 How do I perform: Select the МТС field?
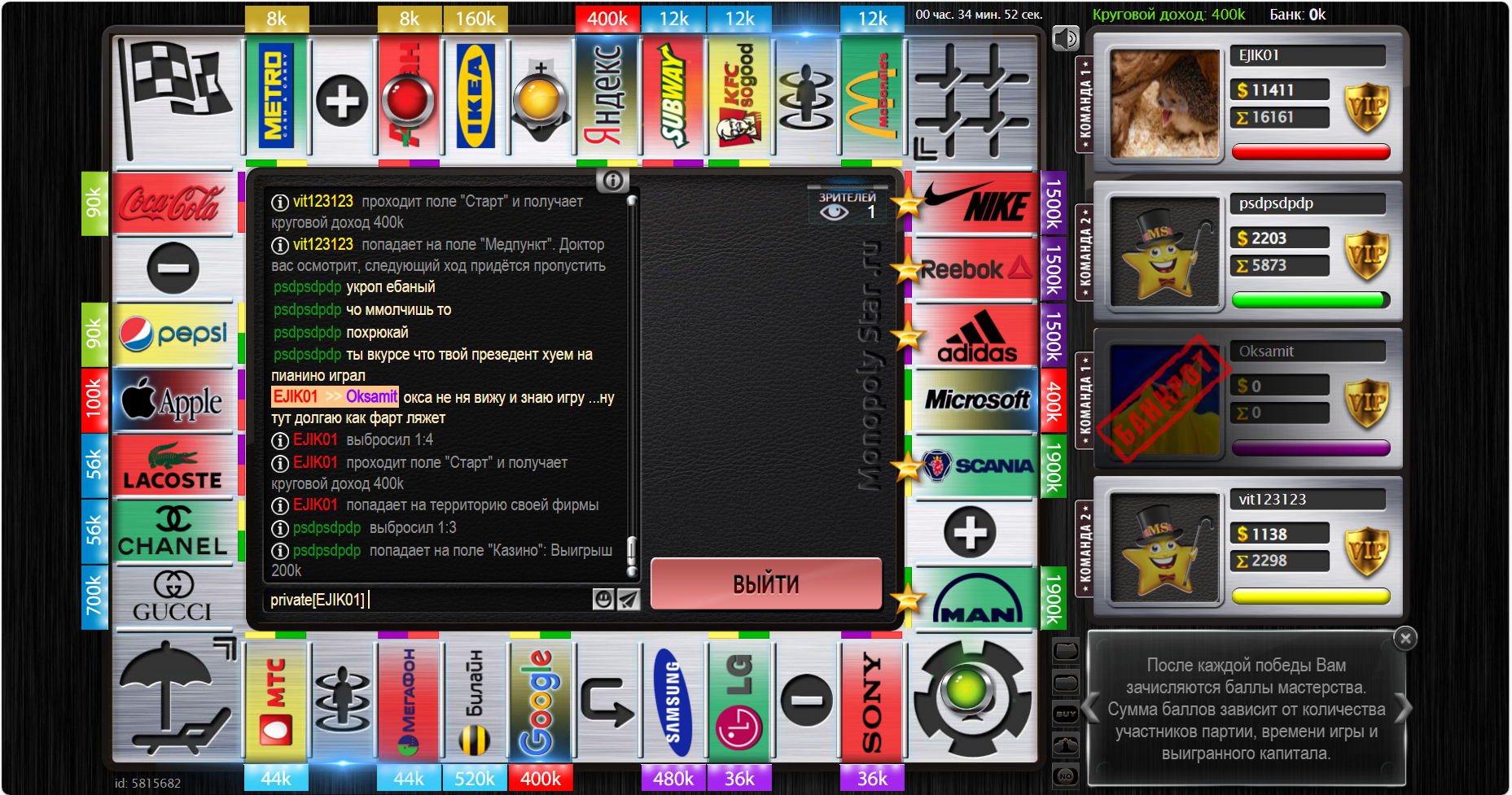[x=276, y=701]
